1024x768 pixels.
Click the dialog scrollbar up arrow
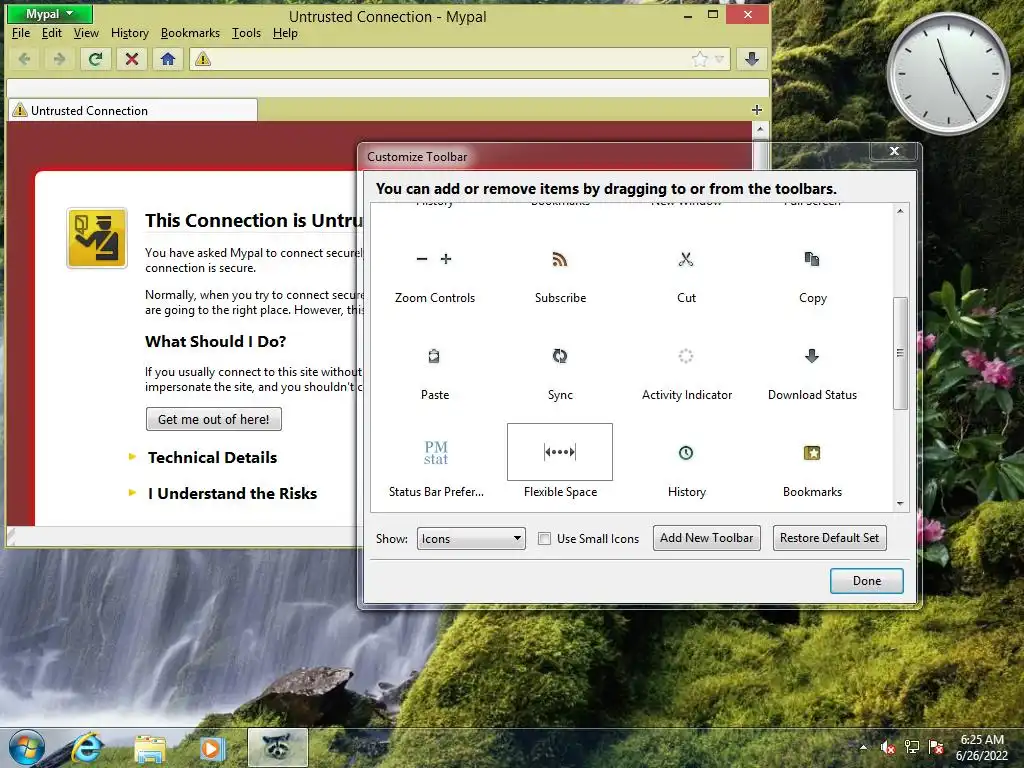pyautogui.click(x=900, y=212)
